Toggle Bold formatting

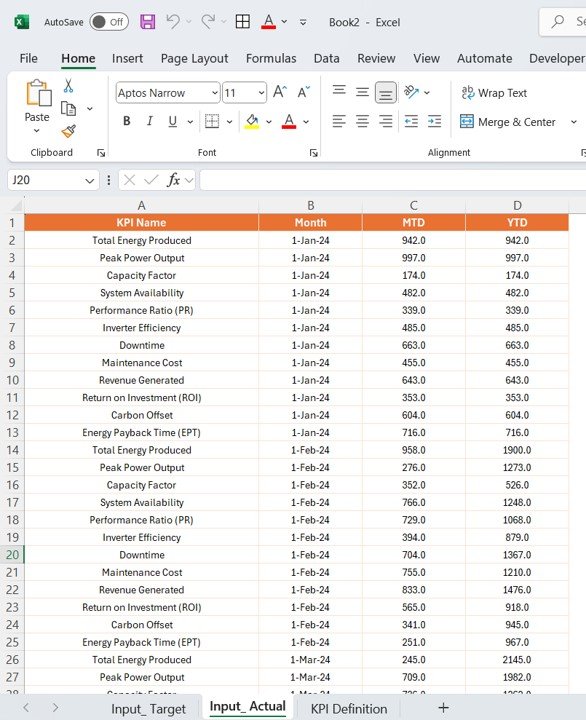127,121
